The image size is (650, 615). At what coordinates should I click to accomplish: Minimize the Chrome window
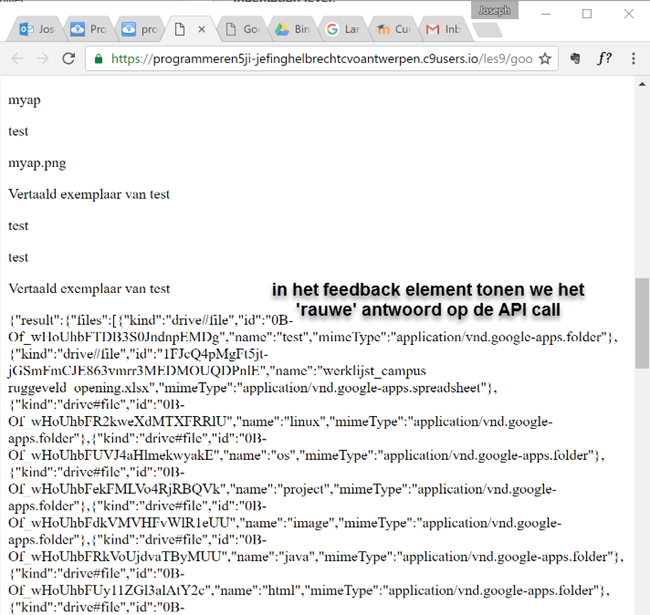546,14
